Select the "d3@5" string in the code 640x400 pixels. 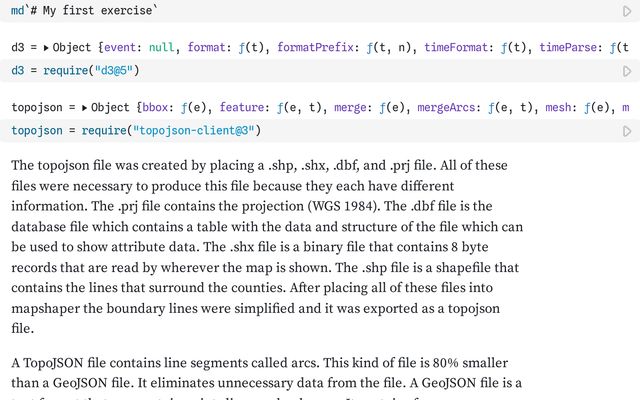click(x=112, y=71)
